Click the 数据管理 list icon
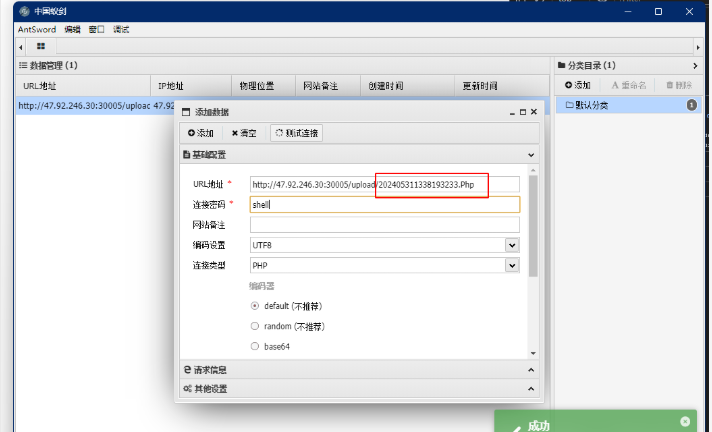Image resolution: width=712 pixels, height=432 pixels. click(23, 65)
